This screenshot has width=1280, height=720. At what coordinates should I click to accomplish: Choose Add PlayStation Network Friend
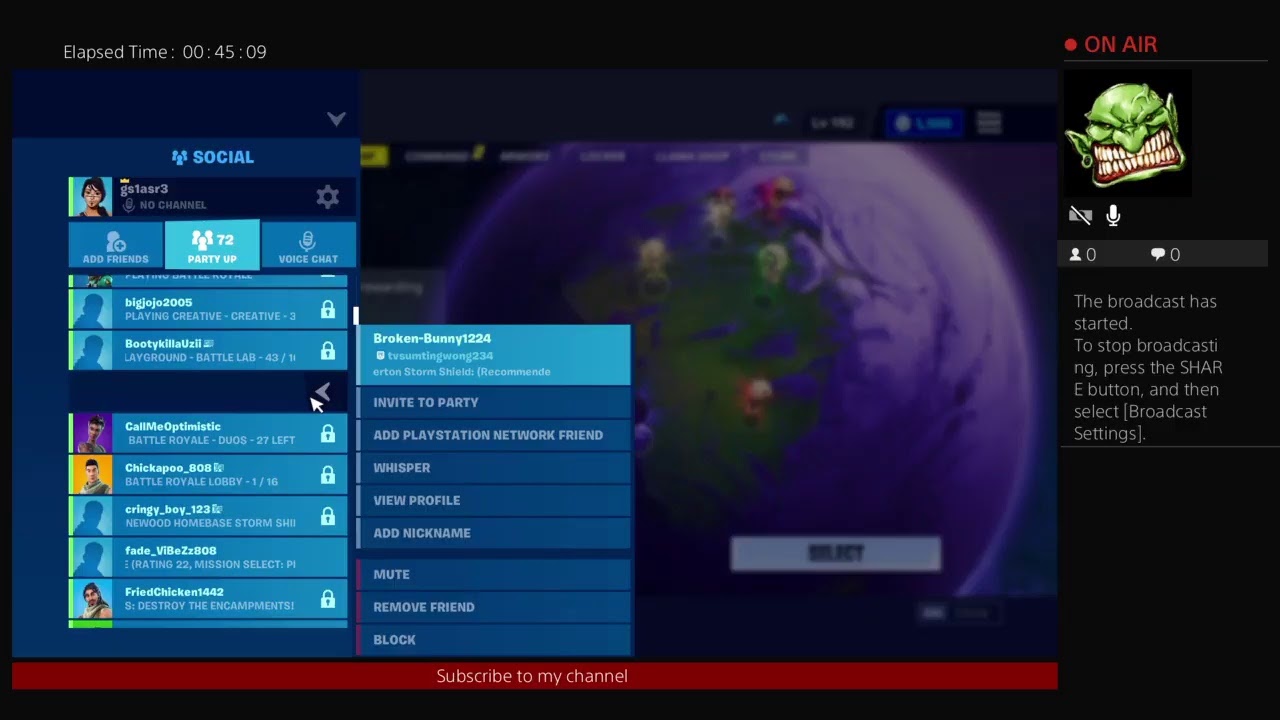point(494,435)
